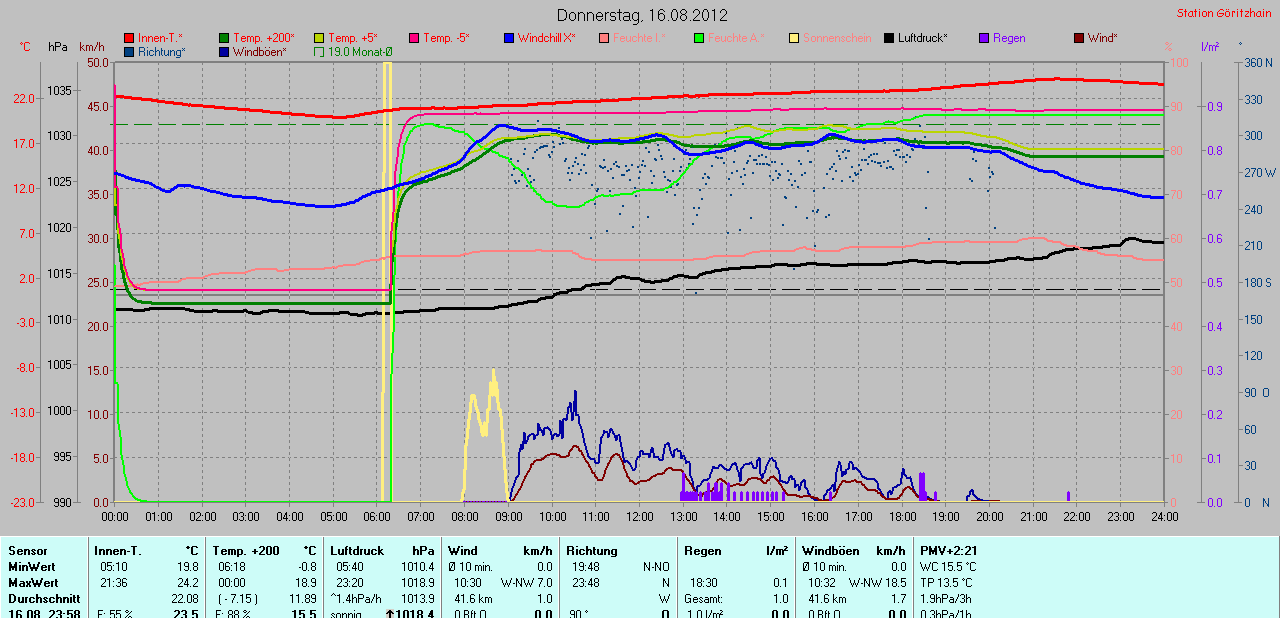Screen dimensions: 1284x618
Task: Click the Richtung minimum time '19:48'
Action: pos(585,567)
